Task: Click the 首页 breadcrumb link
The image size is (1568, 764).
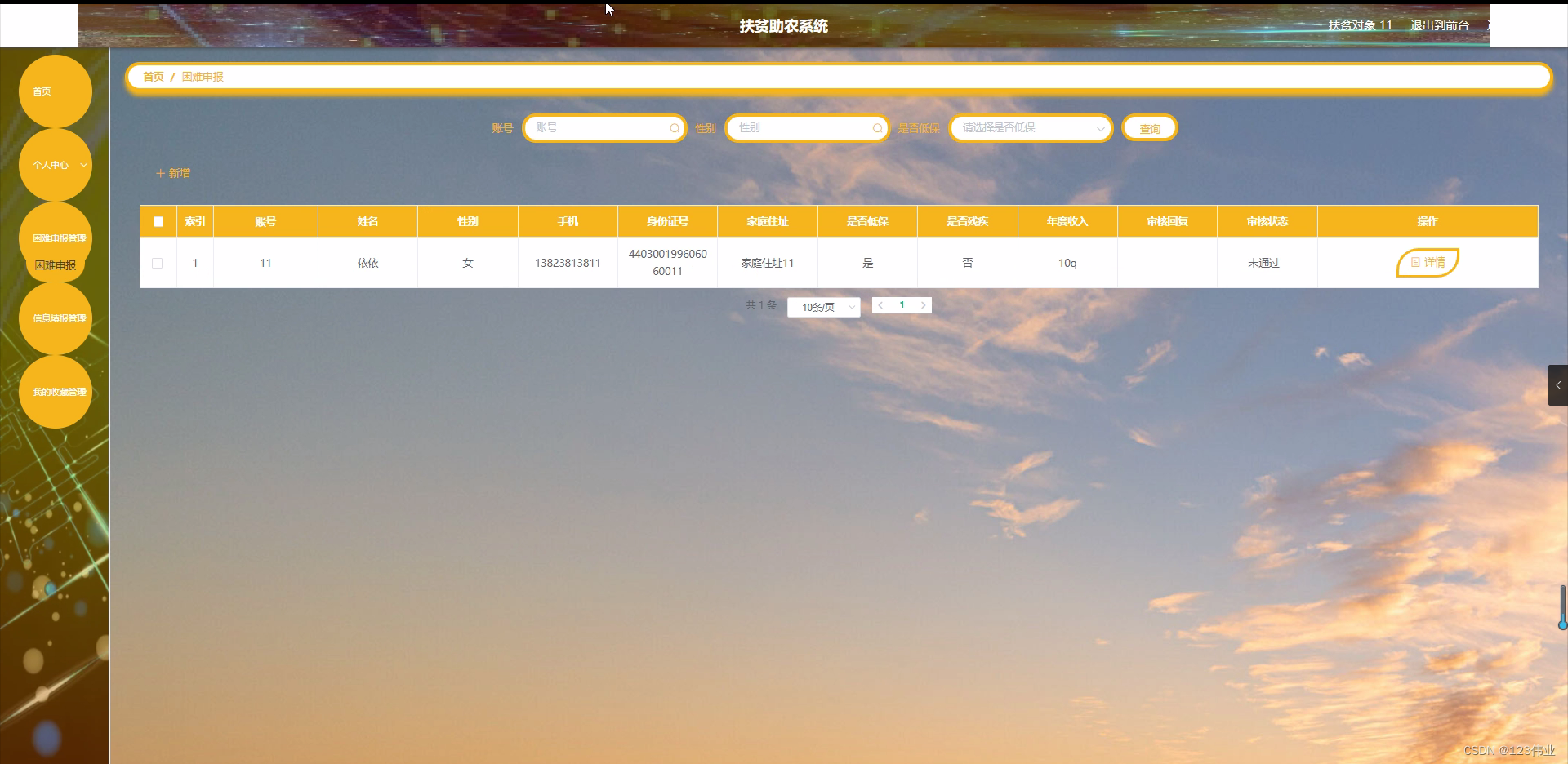Action: tap(153, 77)
